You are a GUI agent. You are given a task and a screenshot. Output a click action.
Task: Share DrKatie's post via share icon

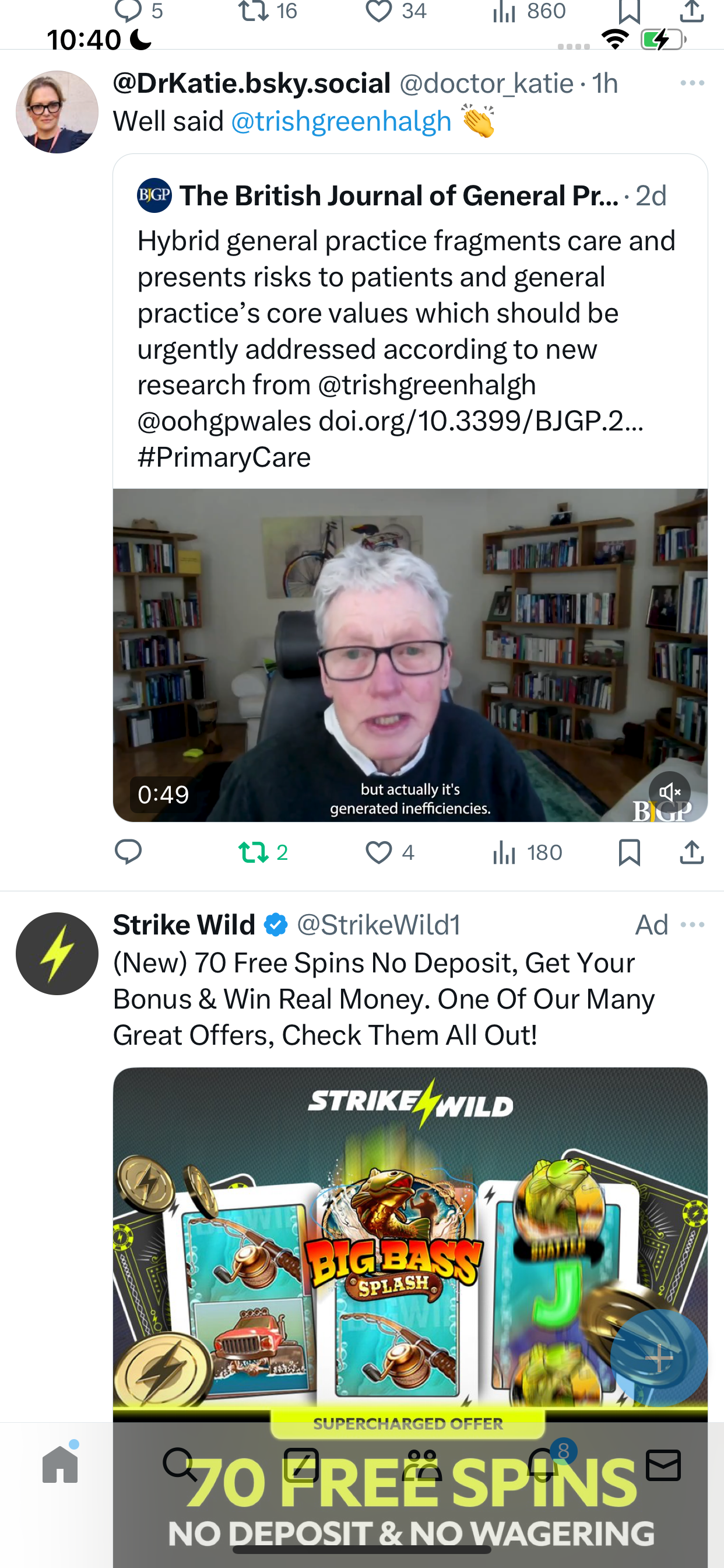click(x=692, y=852)
